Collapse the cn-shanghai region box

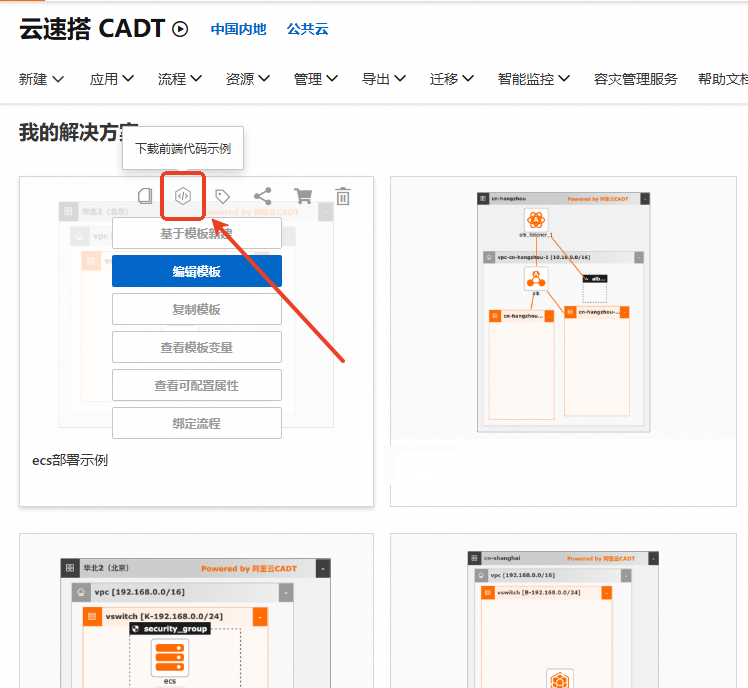[x=654, y=558]
